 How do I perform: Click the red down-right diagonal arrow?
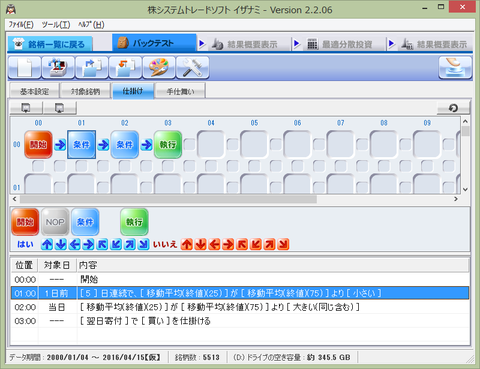(283, 244)
